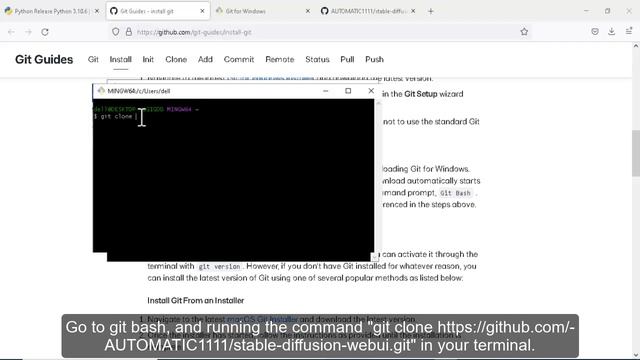This screenshot has height=360, width=640.
Task: Open the browser application menu
Action: [x=629, y=31]
